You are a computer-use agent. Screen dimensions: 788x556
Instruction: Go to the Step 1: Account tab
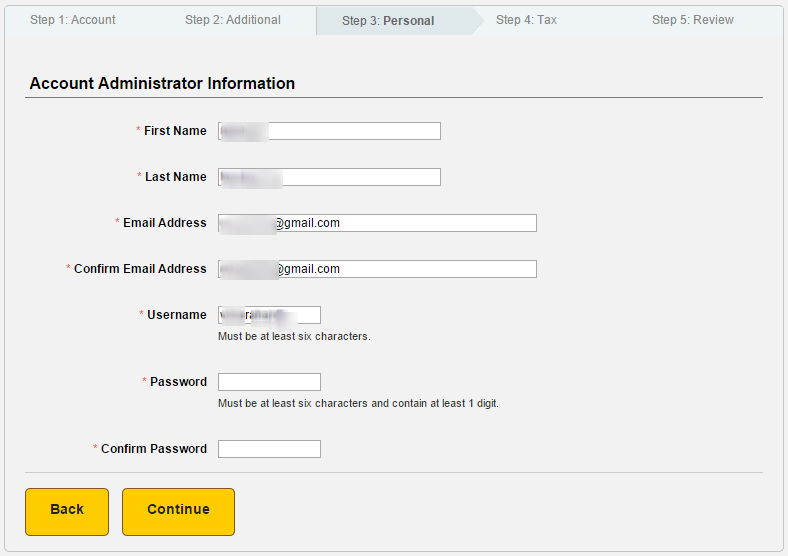click(73, 20)
